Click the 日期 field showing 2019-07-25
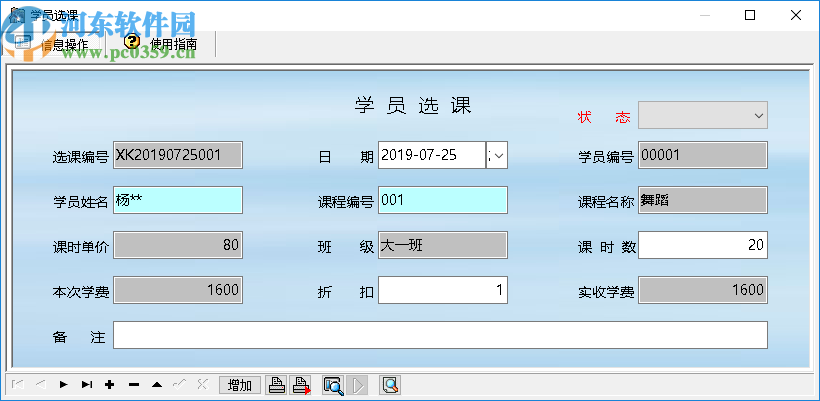Image resolution: width=820 pixels, height=401 pixels. (432, 155)
